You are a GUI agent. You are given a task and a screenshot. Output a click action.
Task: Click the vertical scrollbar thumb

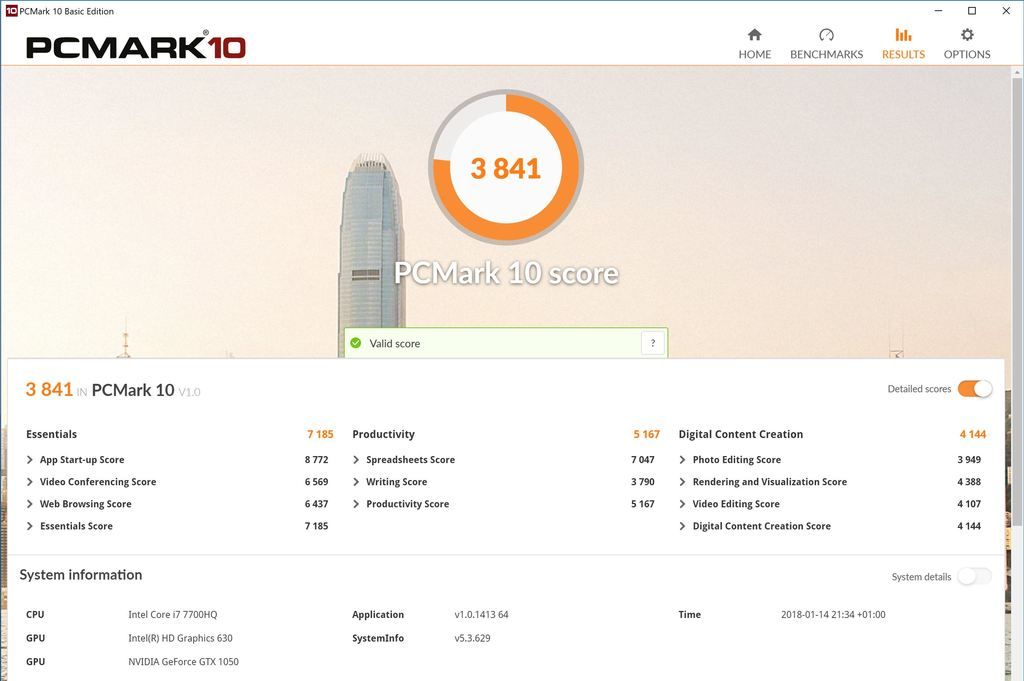click(x=1017, y=300)
